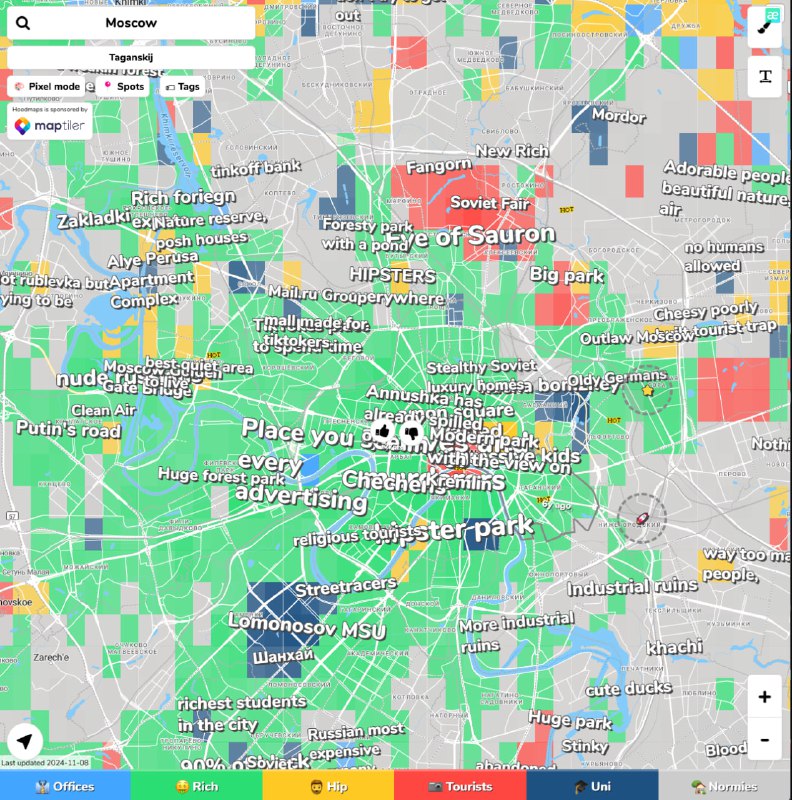Toggle Tags layer visibility

[182, 87]
